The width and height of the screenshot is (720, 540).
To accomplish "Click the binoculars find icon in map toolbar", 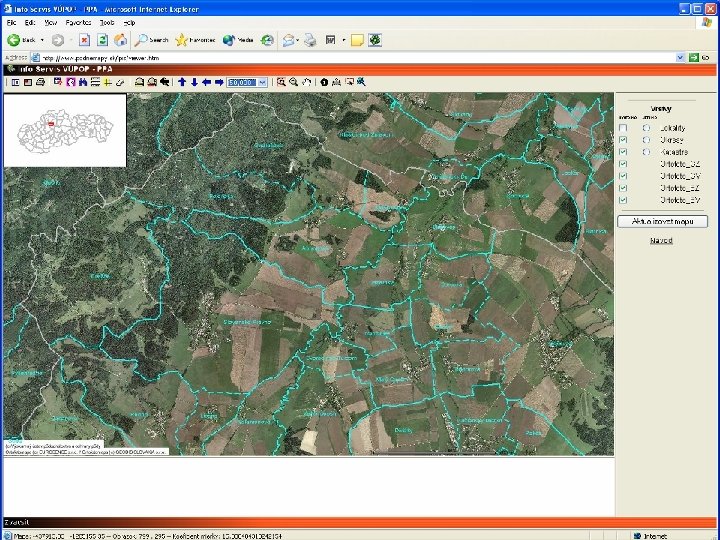I will (83, 82).
